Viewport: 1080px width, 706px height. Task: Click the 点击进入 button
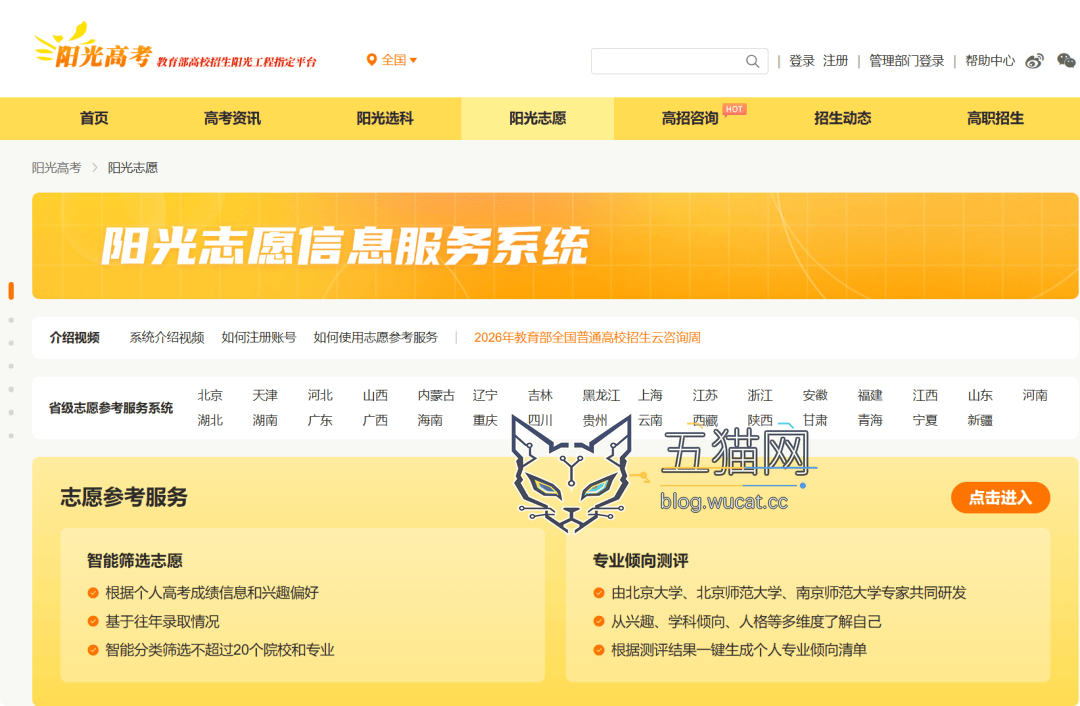click(1000, 497)
